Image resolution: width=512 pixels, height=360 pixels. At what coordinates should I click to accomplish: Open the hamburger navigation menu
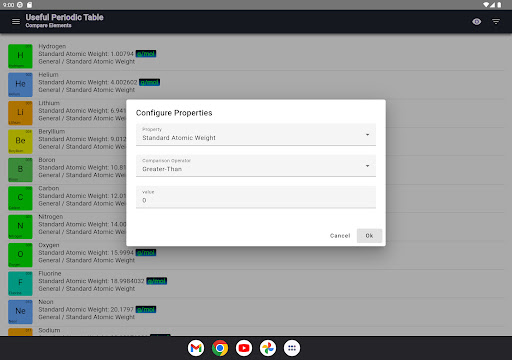pyautogui.click(x=16, y=22)
